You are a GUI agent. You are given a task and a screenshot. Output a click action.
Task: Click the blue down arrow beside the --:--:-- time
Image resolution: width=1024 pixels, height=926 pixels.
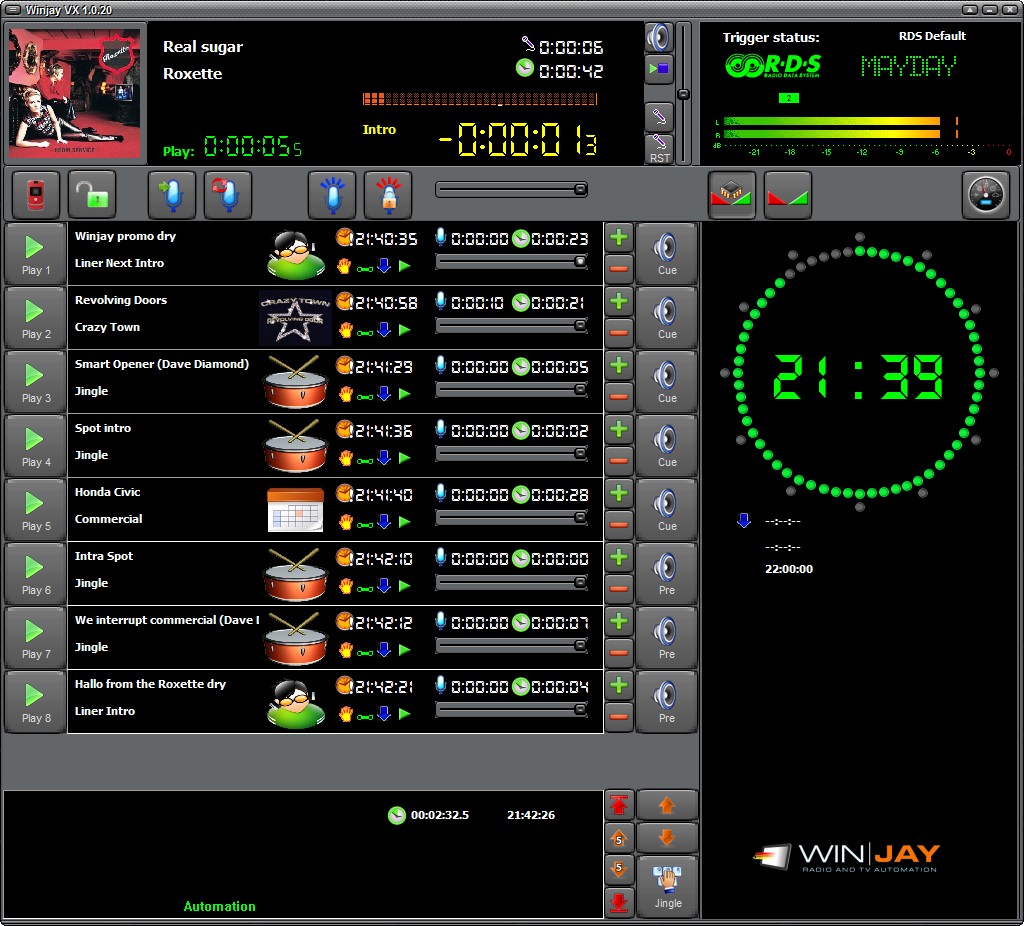click(x=743, y=520)
